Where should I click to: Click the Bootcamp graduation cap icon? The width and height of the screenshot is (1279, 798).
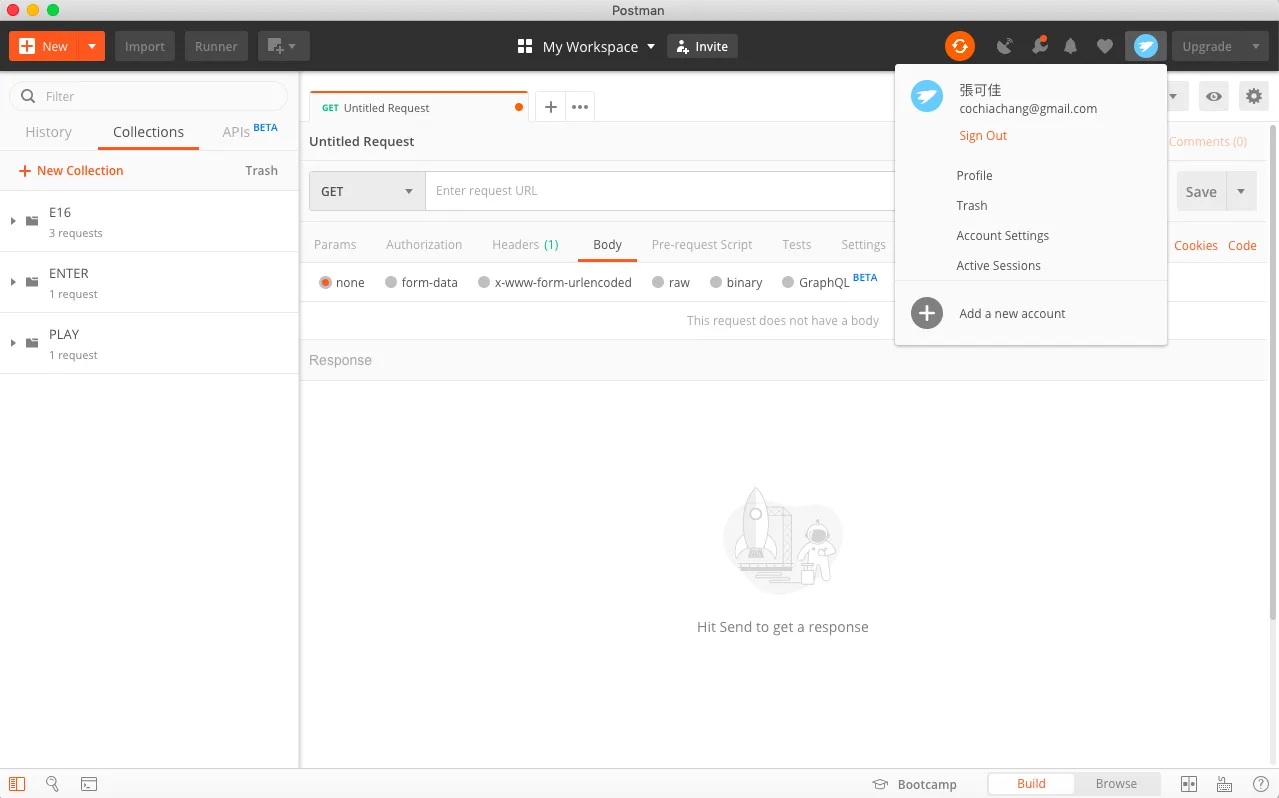click(880, 784)
